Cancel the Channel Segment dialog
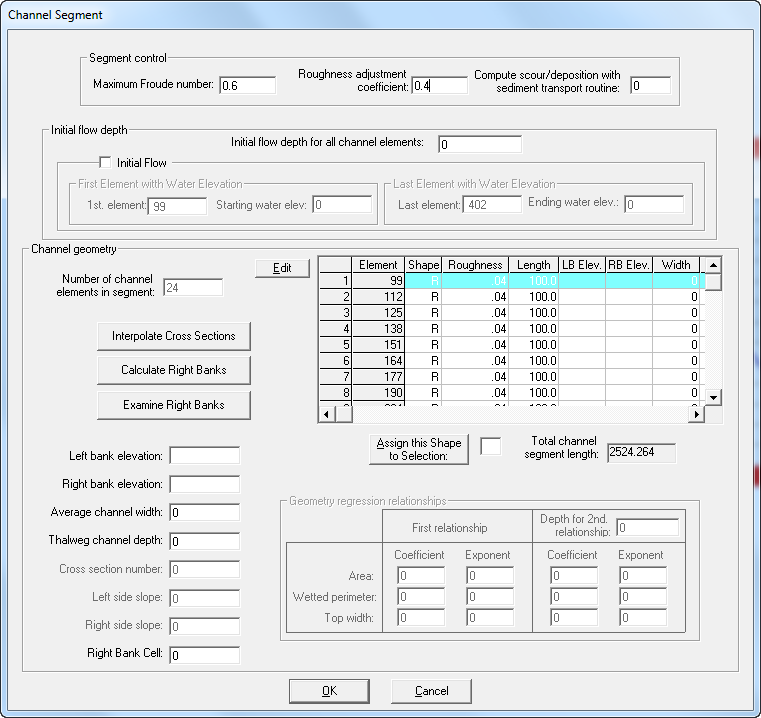This screenshot has height=718, width=761. [431, 691]
